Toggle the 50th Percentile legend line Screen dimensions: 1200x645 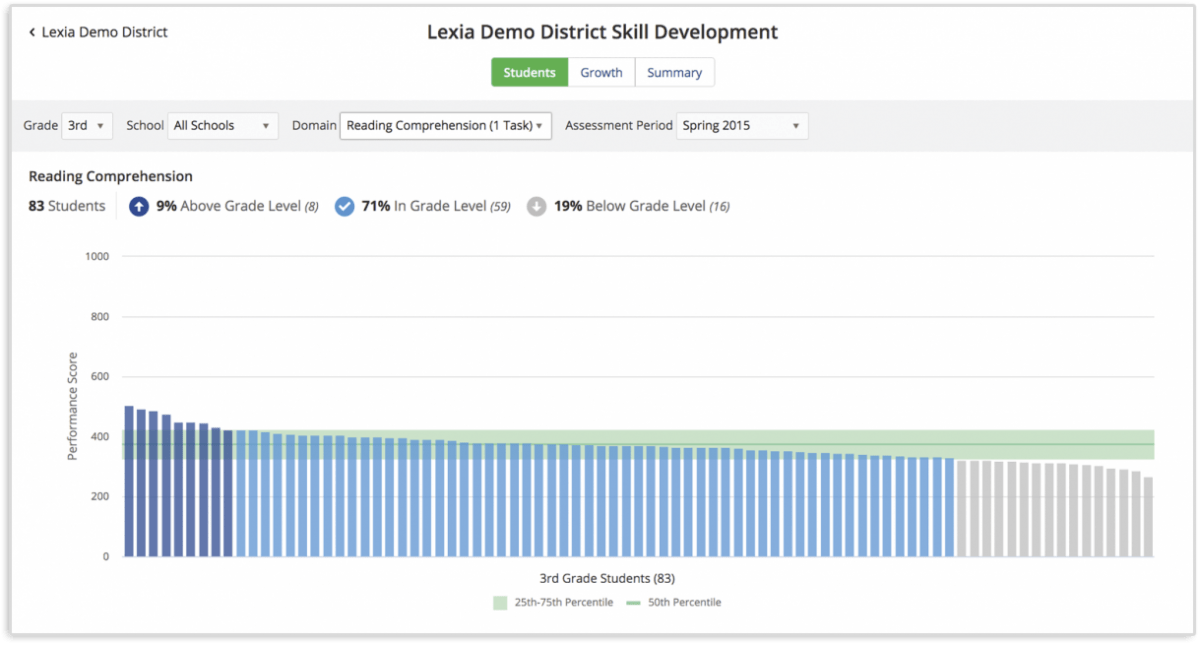click(x=633, y=602)
